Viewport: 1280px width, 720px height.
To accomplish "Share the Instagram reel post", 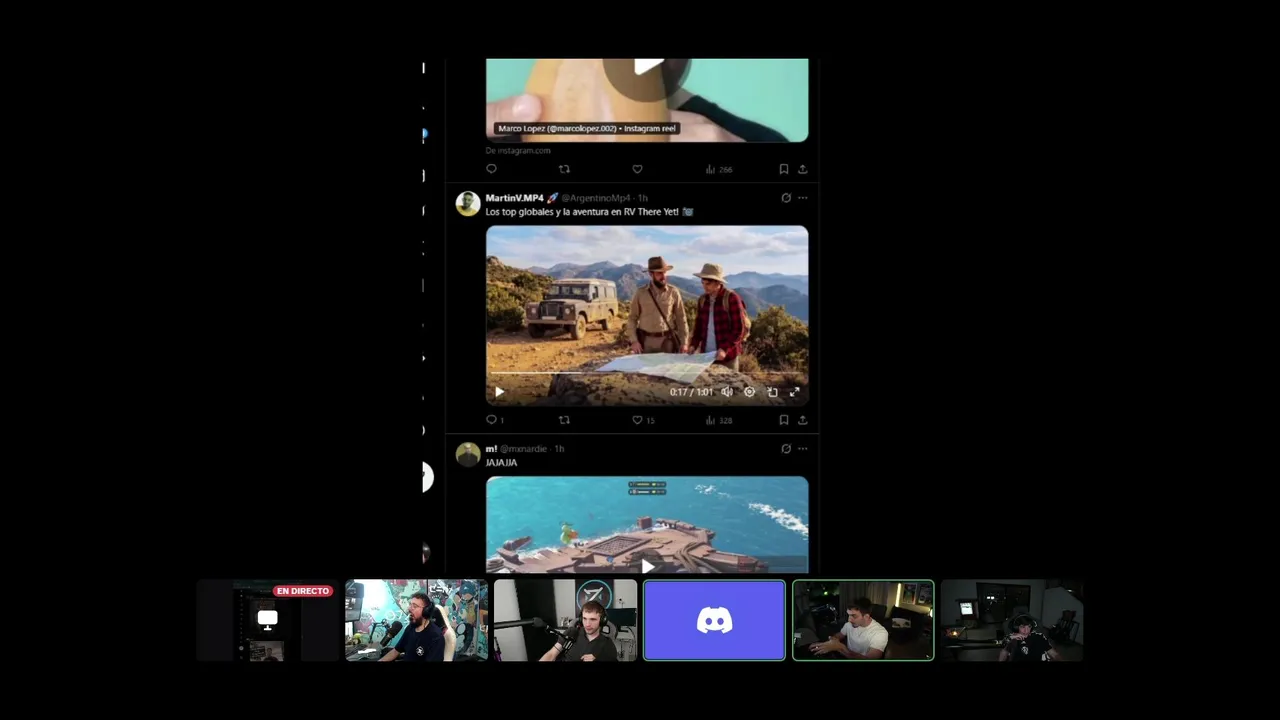I will [x=802, y=169].
